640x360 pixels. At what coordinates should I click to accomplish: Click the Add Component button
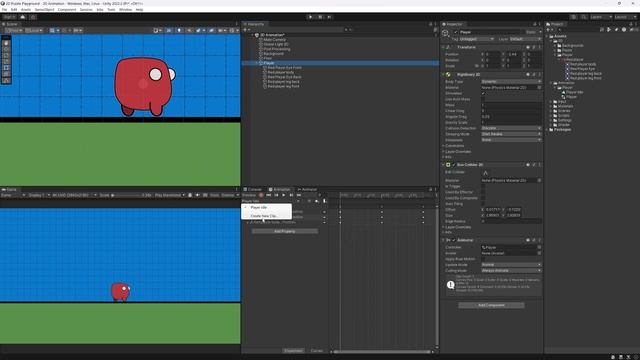491,305
